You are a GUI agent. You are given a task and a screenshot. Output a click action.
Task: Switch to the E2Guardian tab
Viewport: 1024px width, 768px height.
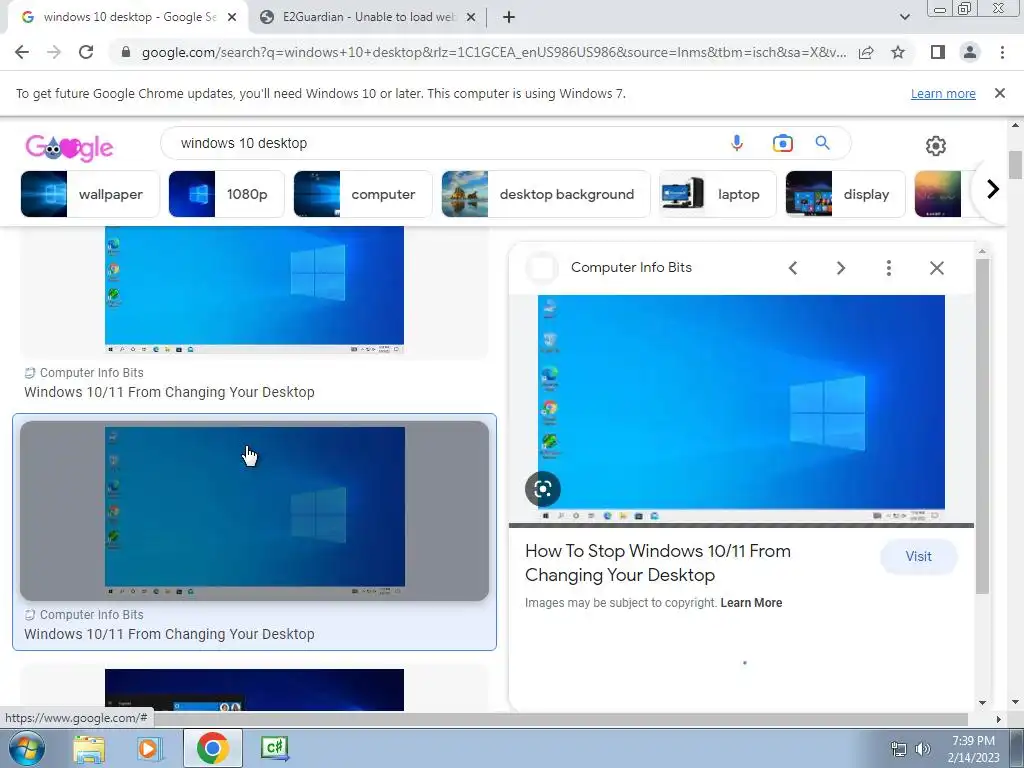point(368,17)
